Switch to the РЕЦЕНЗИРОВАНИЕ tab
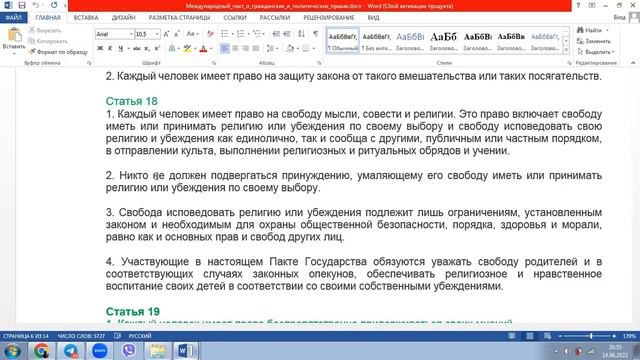 tap(329, 18)
